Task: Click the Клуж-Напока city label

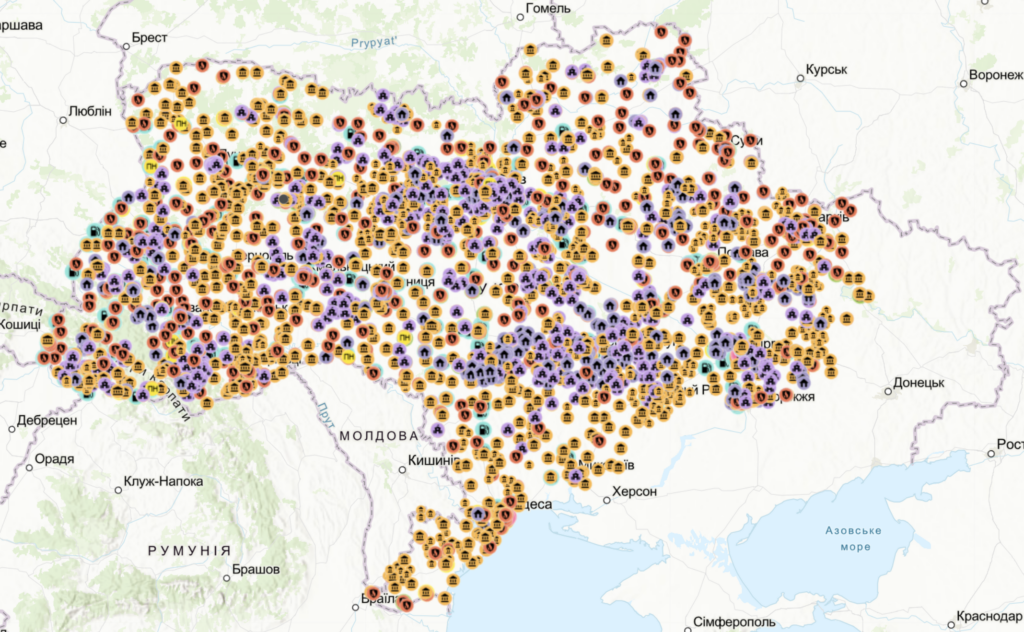Action: 163,482
